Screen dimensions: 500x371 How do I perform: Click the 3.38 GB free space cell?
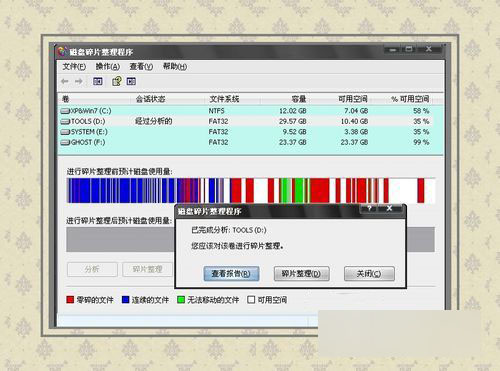point(356,132)
